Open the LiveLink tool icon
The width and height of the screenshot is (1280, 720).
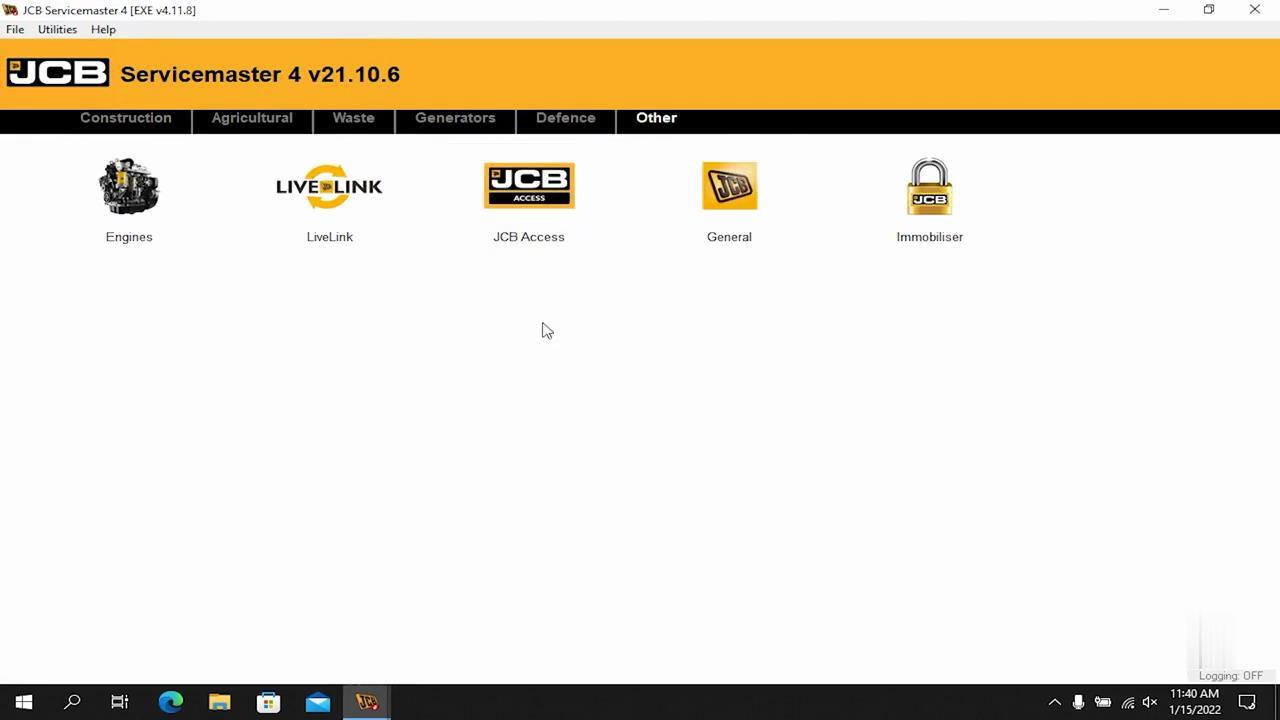[329, 187]
